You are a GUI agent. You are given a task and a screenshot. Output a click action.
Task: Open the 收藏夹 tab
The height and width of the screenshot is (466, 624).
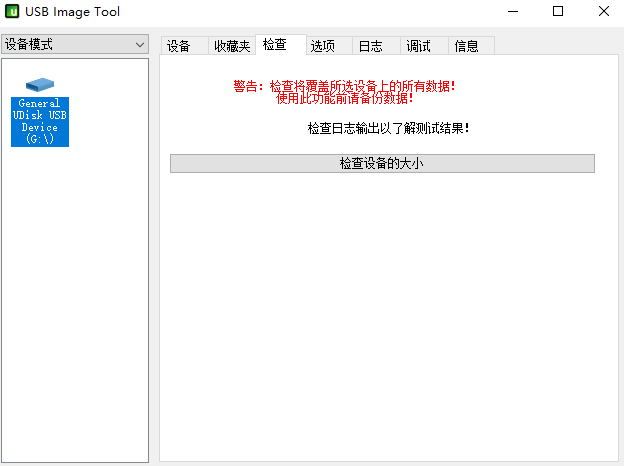pos(232,46)
